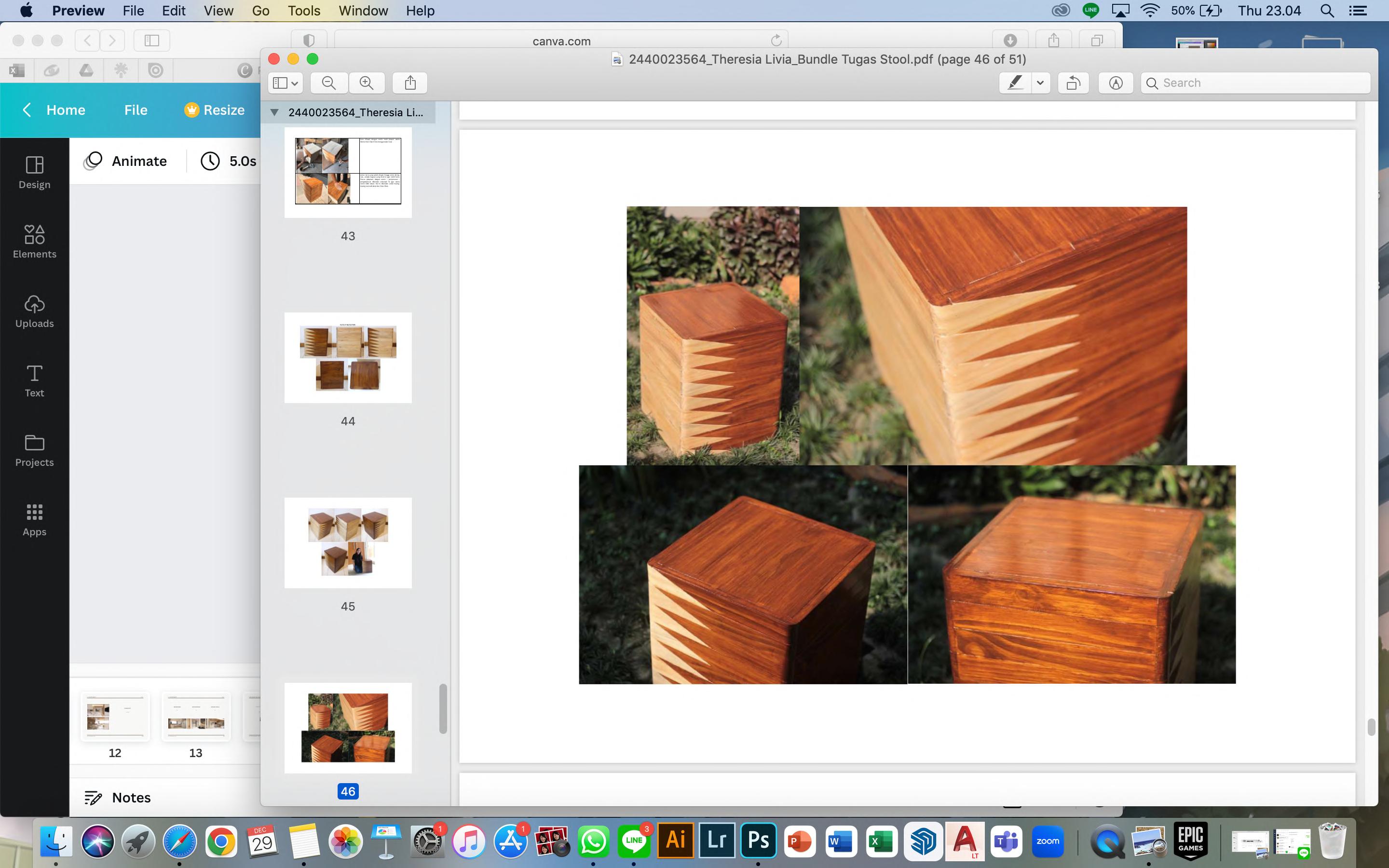Screen dimensions: 1389x868
Task: Click the Resize button in Canva
Action: click(215, 109)
